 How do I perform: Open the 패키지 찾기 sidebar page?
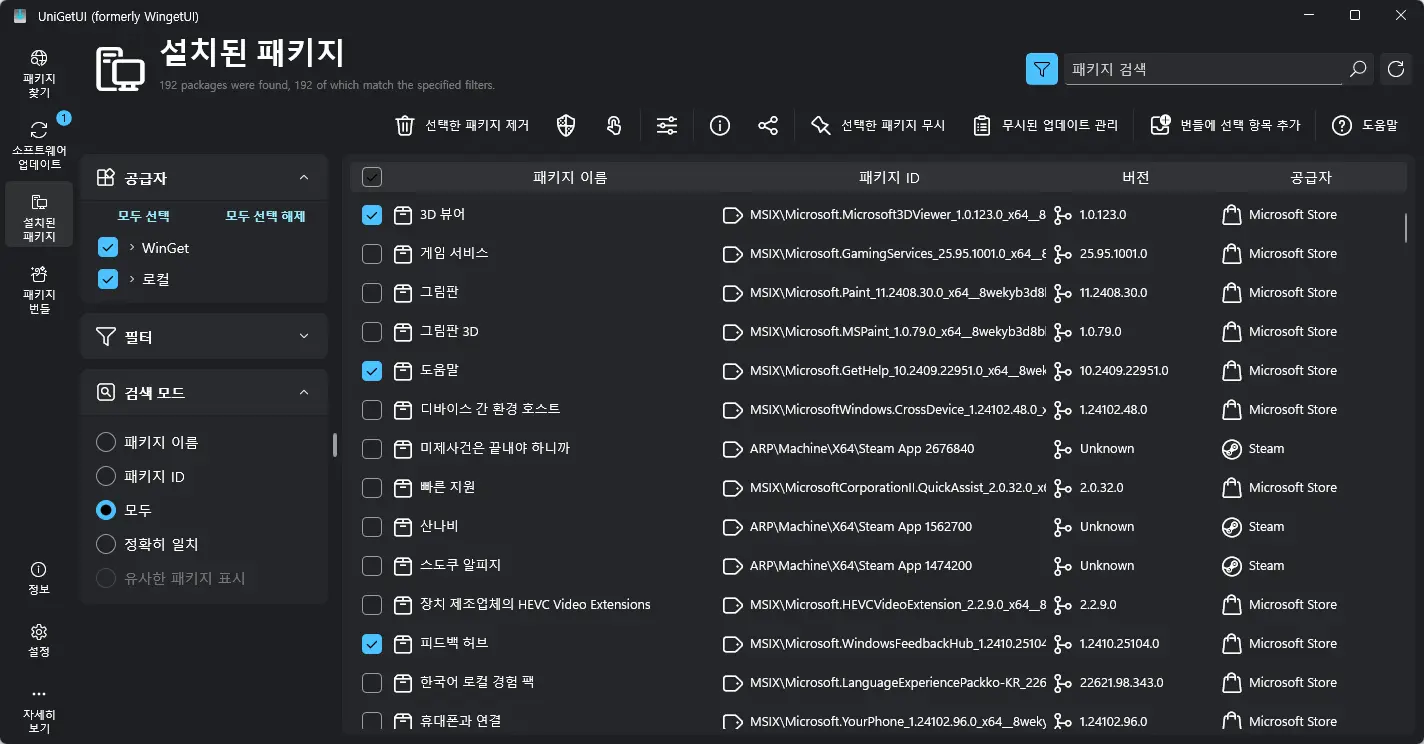coord(39,74)
